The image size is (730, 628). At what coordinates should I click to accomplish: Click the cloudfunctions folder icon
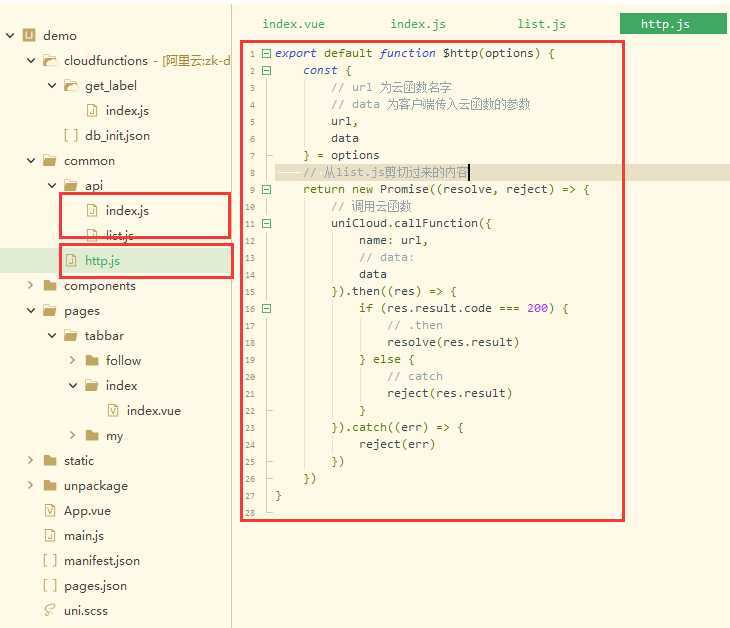(49, 61)
